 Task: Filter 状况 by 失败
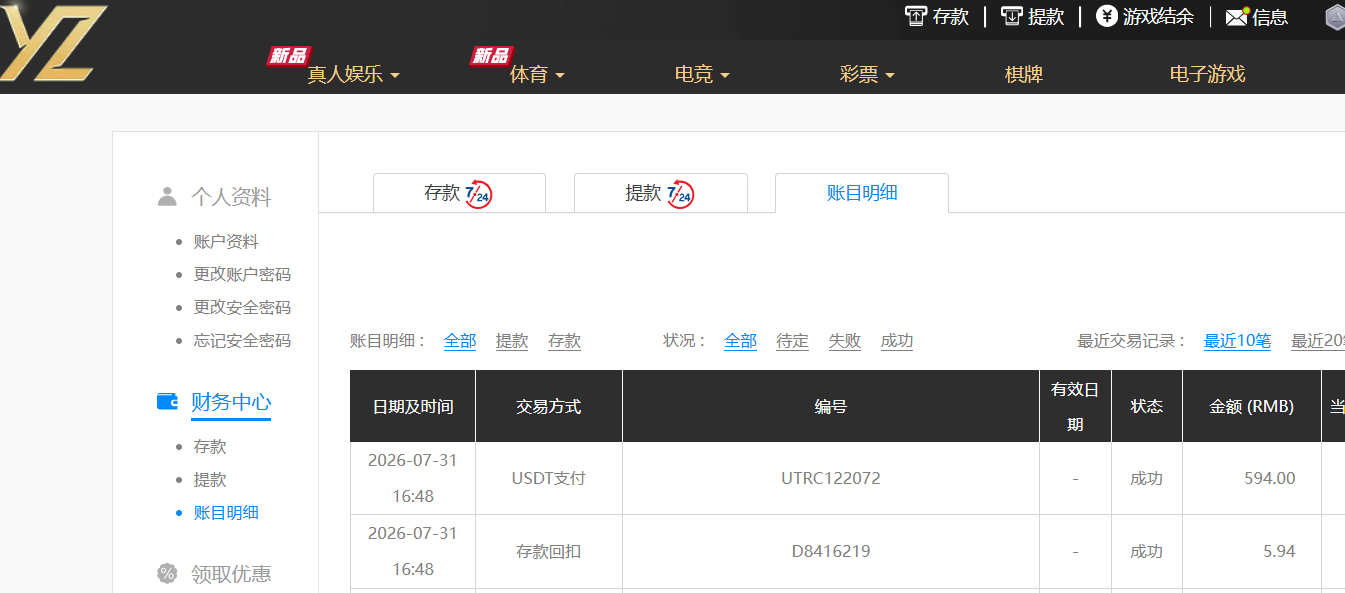tap(845, 341)
